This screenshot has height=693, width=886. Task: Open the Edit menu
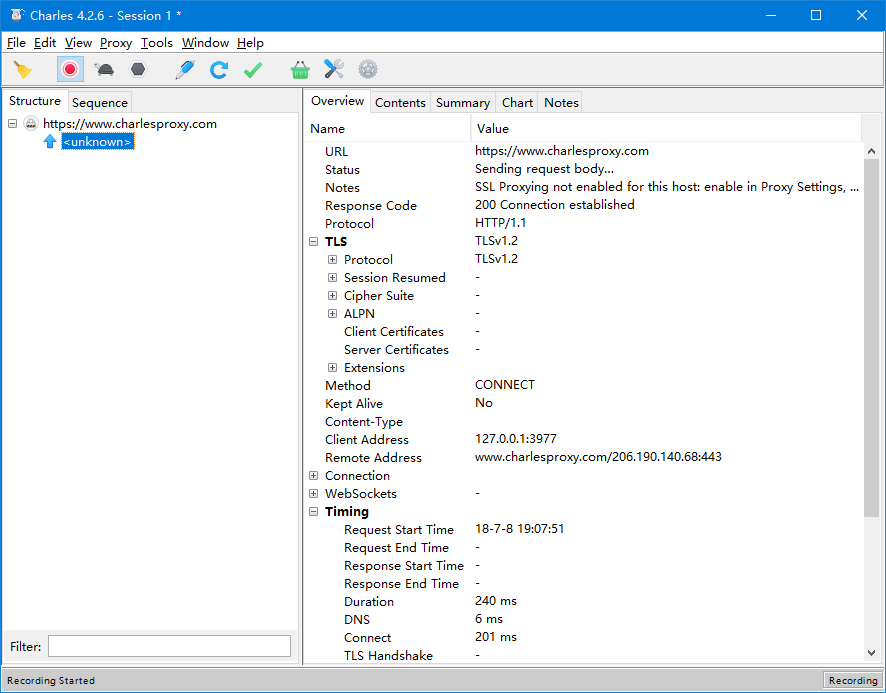coord(45,43)
